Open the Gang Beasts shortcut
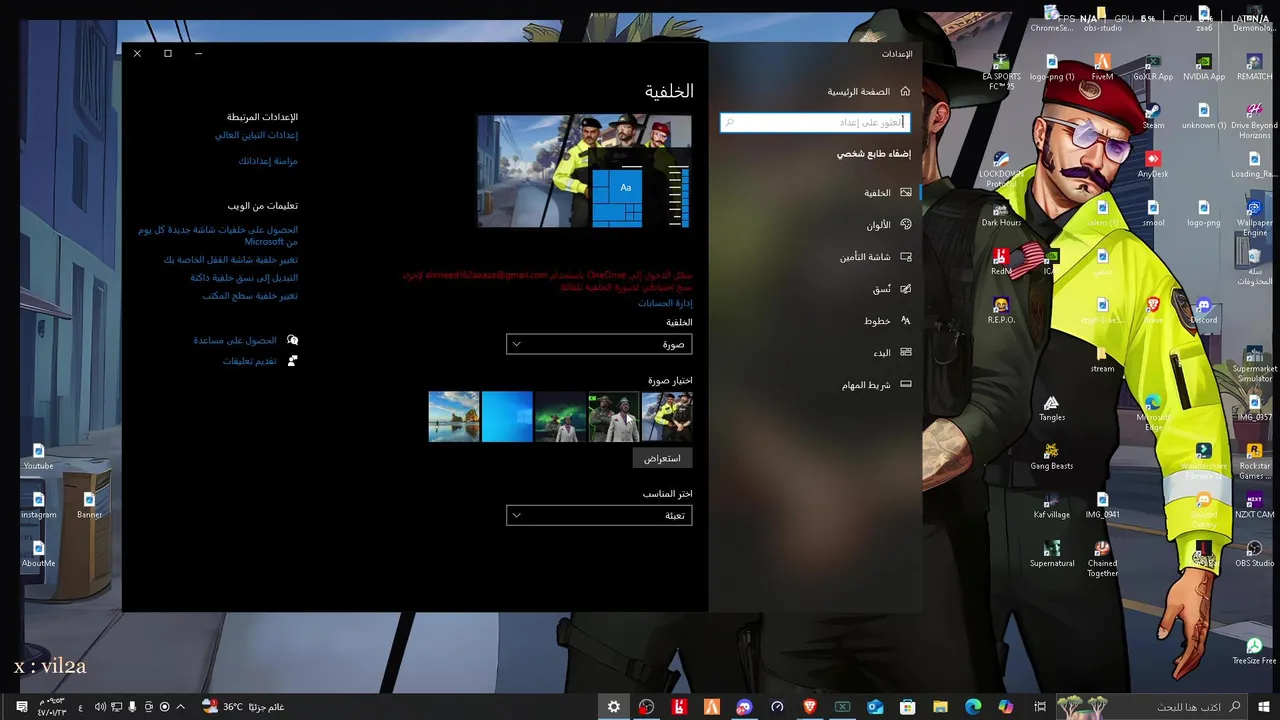This screenshot has height=720, width=1280. point(1051,456)
